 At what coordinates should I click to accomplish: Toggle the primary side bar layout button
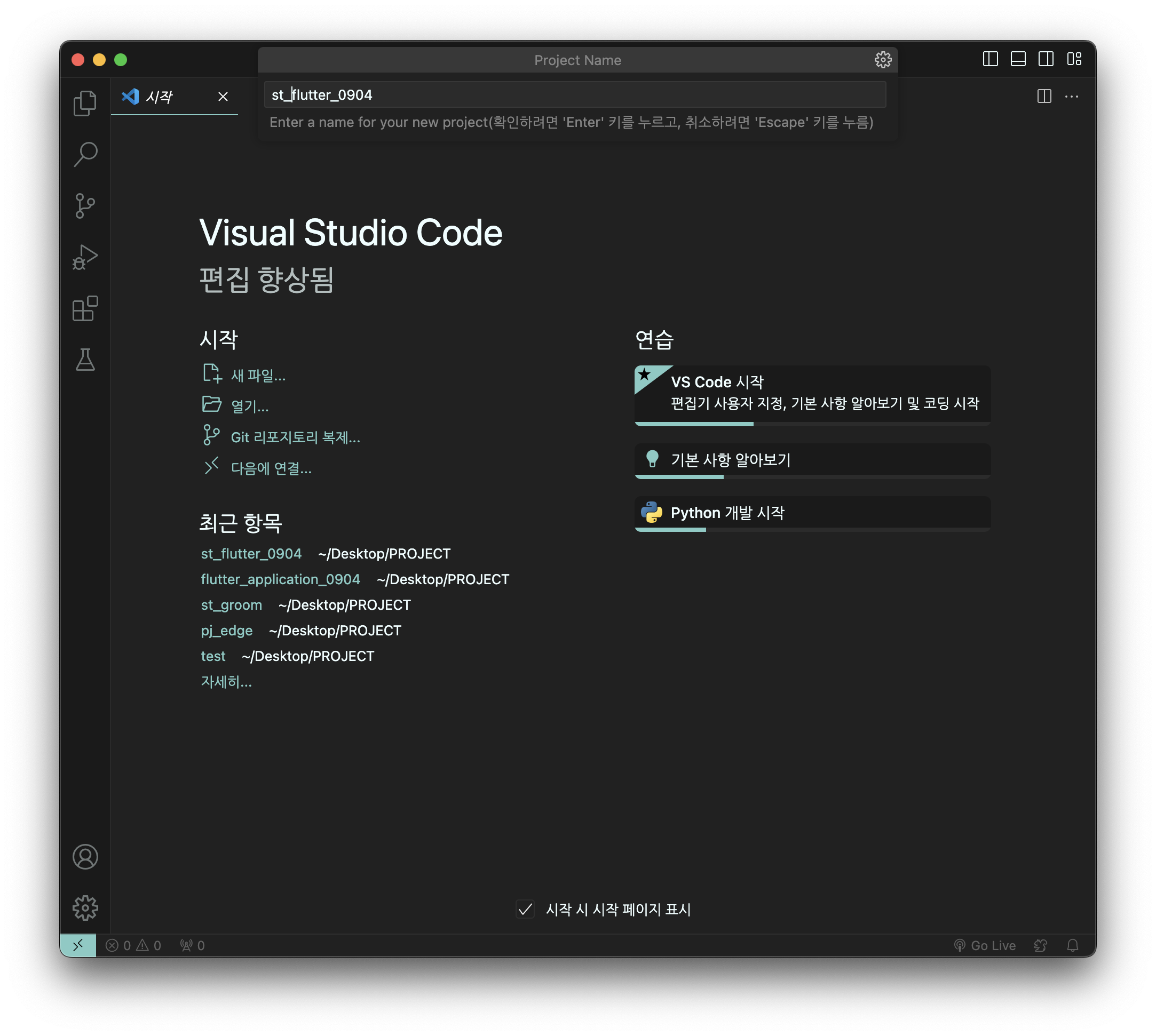991,59
